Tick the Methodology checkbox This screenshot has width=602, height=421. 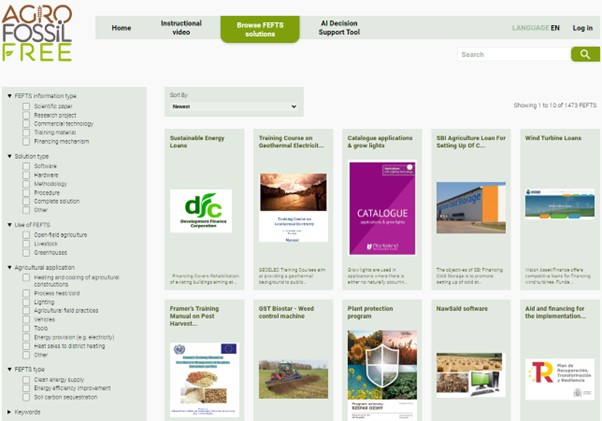(x=26, y=184)
